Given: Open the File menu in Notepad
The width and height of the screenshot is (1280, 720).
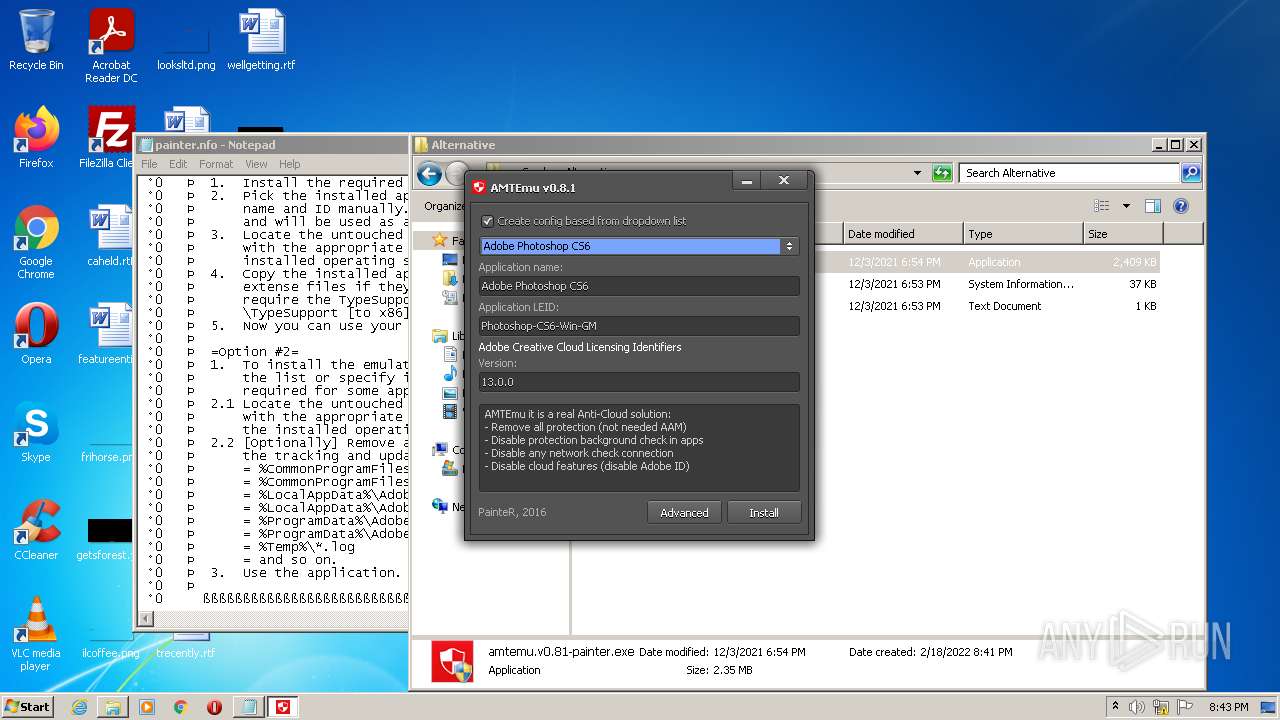Looking at the screenshot, I should (149, 164).
